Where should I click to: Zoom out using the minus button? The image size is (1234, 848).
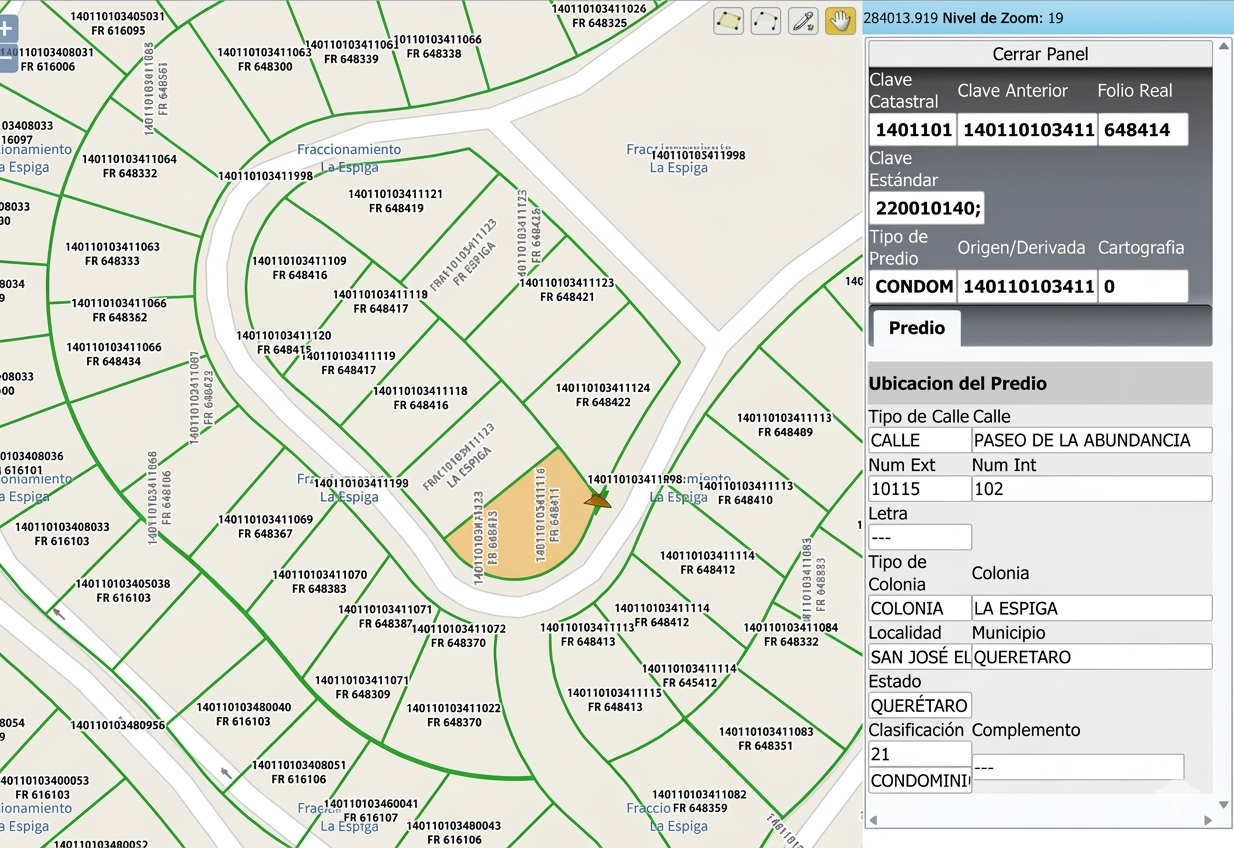pos(7,60)
